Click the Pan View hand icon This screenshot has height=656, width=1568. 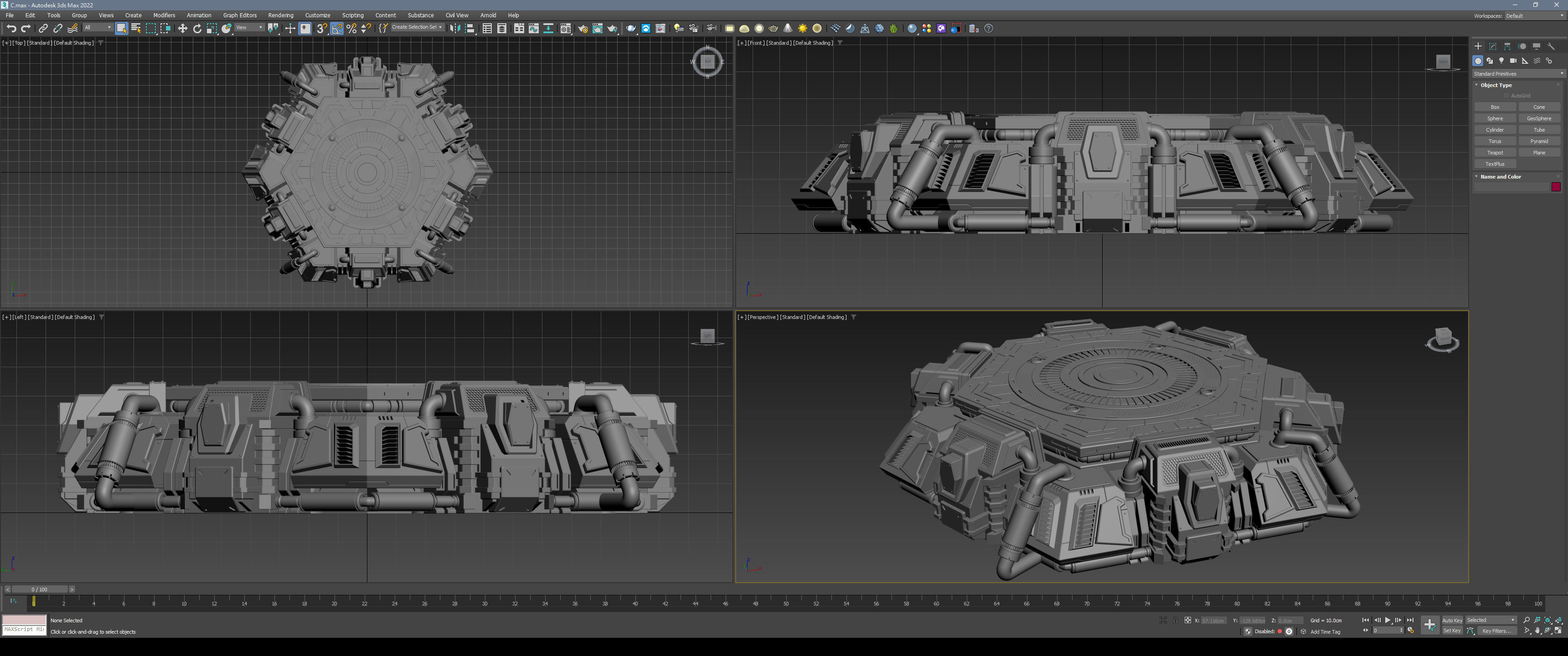(1537, 631)
